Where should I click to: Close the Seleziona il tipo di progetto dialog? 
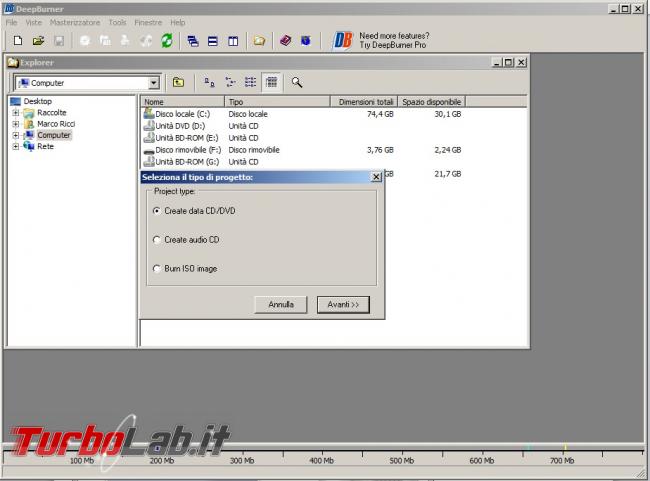(376, 177)
